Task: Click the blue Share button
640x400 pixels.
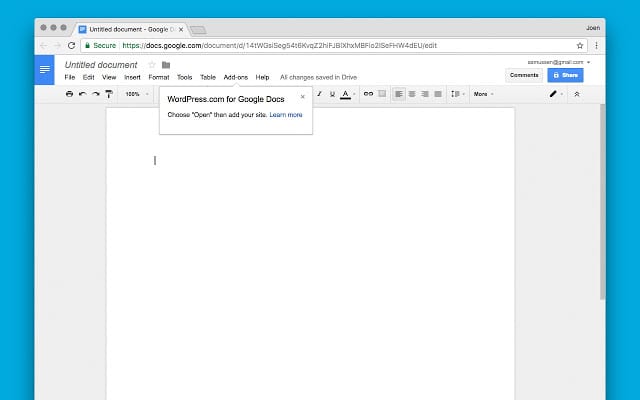Action: coord(565,75)
